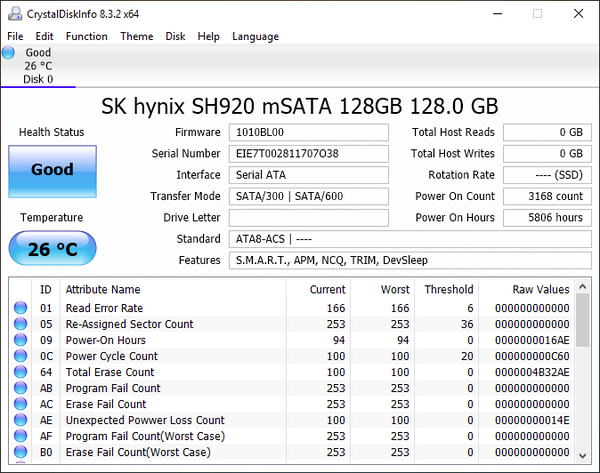Minimize the CrystalDiskInfo window
Image resolution: width=600 pixels, height=473 pixels.
497,14
